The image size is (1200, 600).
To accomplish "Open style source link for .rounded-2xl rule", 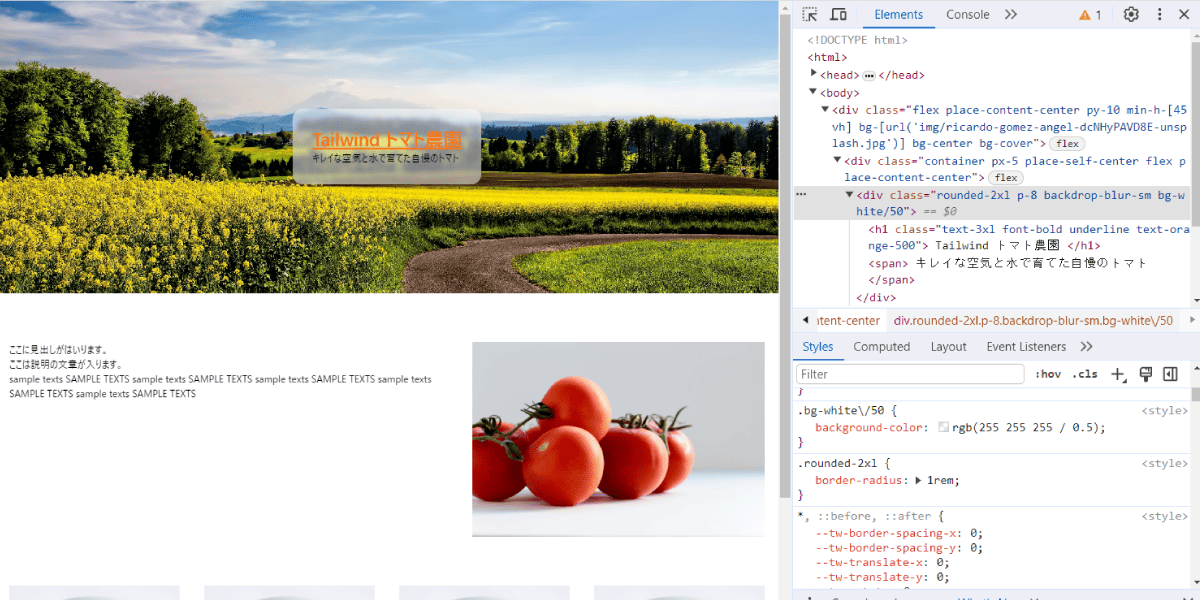I will pos(1165,464).
